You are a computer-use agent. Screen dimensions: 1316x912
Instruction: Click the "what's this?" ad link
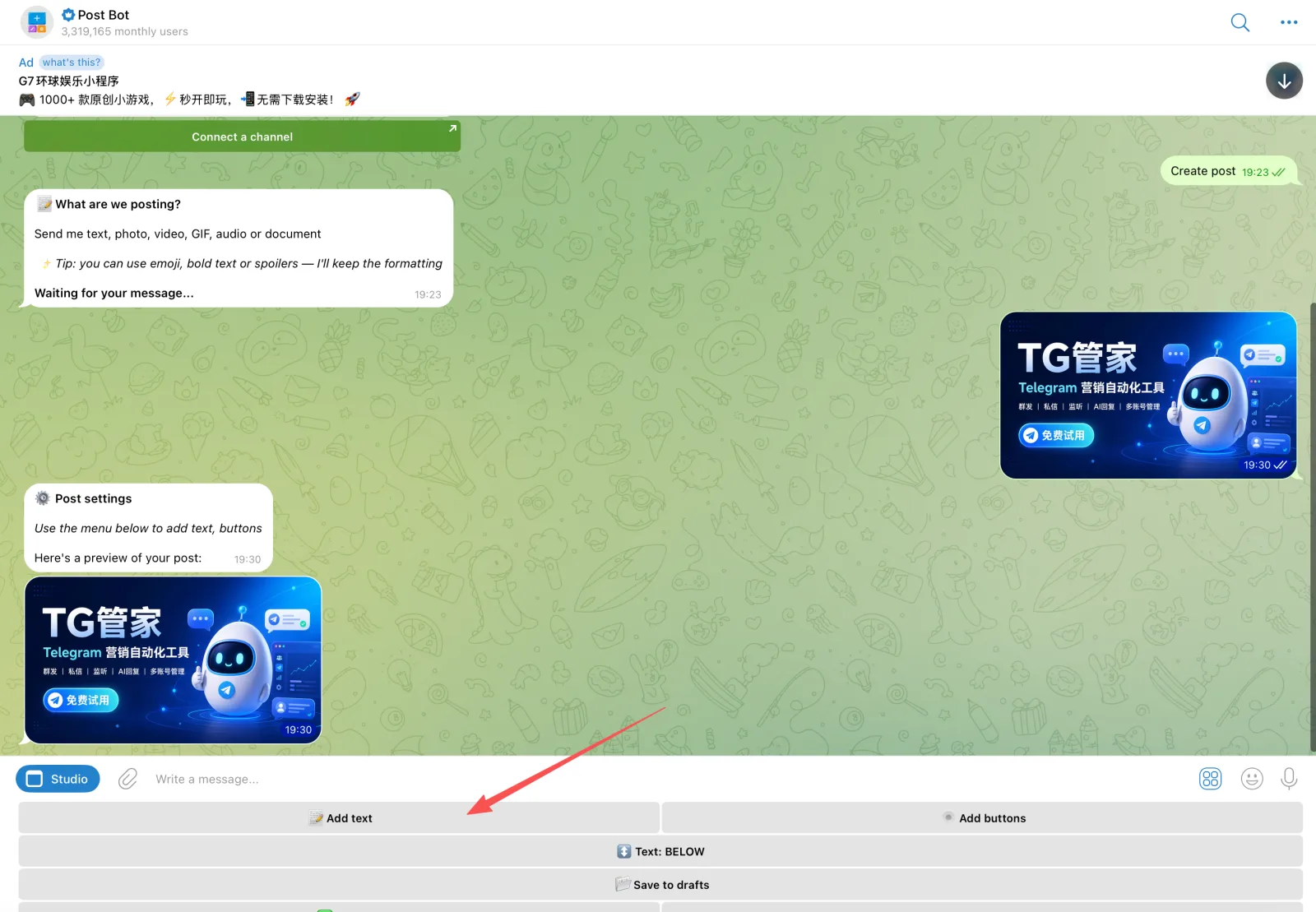(x=72, y=62)
